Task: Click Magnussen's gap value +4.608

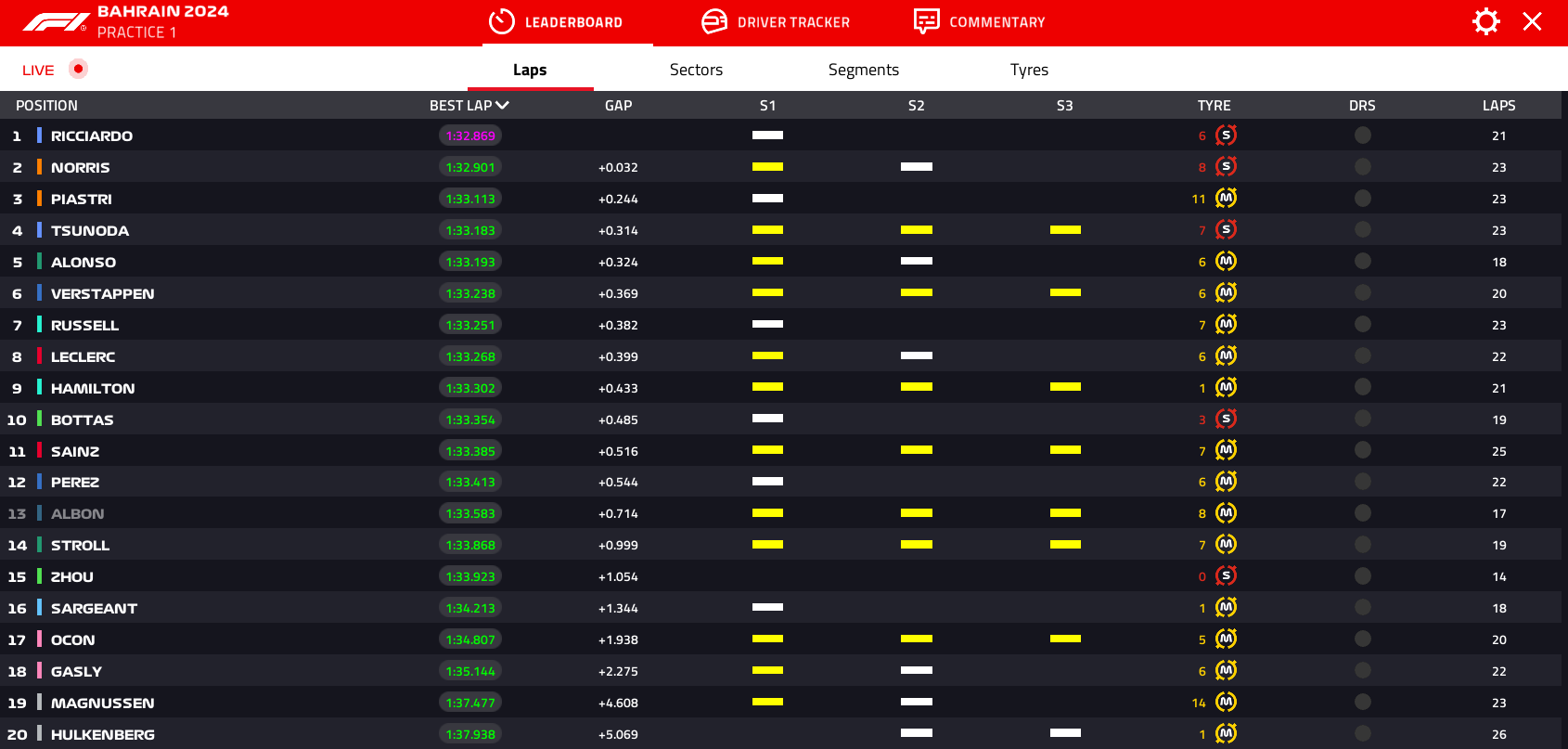Action: point(618,703)
